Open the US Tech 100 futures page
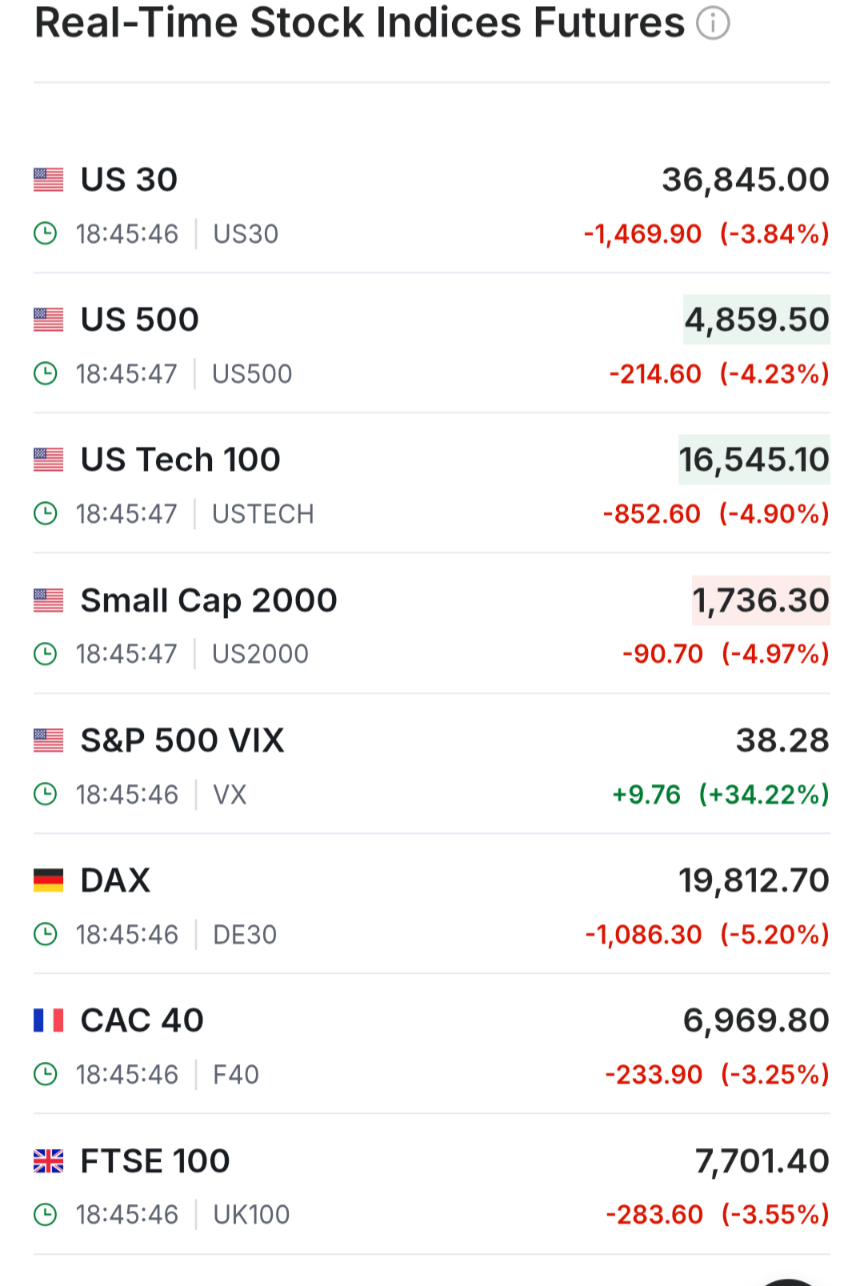The width and height of the screenshot is (864, 1286). [x=181, y=460]
